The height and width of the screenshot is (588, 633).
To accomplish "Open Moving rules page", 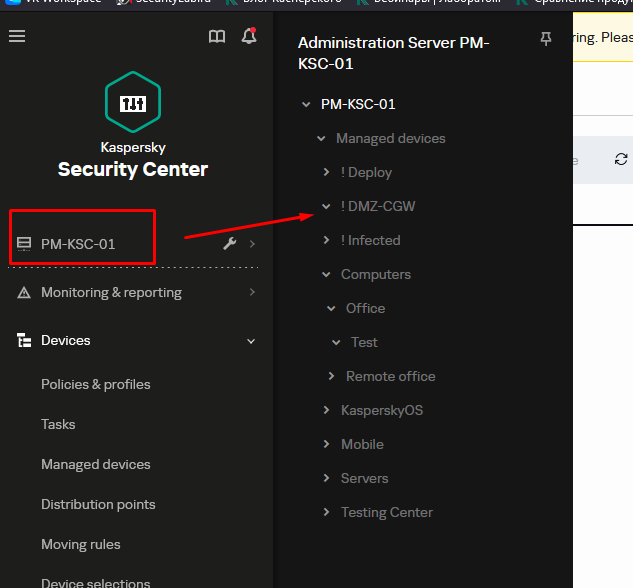I will point(81,544).
